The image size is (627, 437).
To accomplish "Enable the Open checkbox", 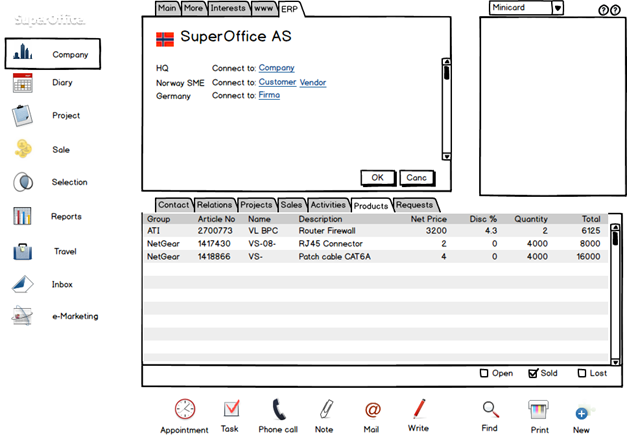I will [x=484, y=373].
